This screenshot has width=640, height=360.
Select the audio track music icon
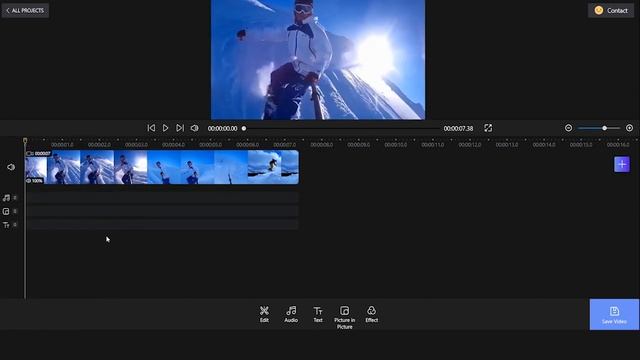click(6, 198)
